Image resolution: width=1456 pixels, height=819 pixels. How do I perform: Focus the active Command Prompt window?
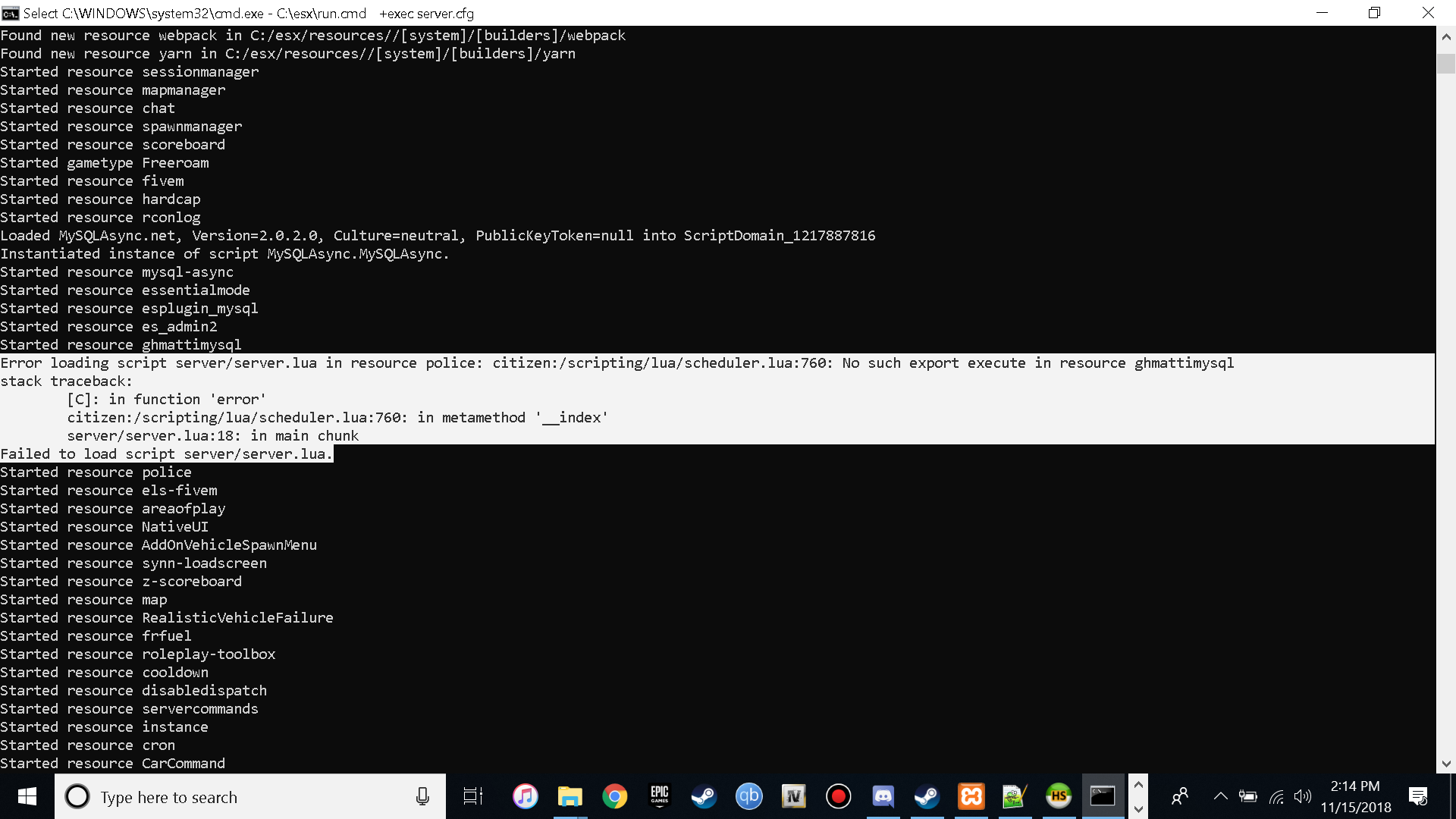(x=1102, y=796)
